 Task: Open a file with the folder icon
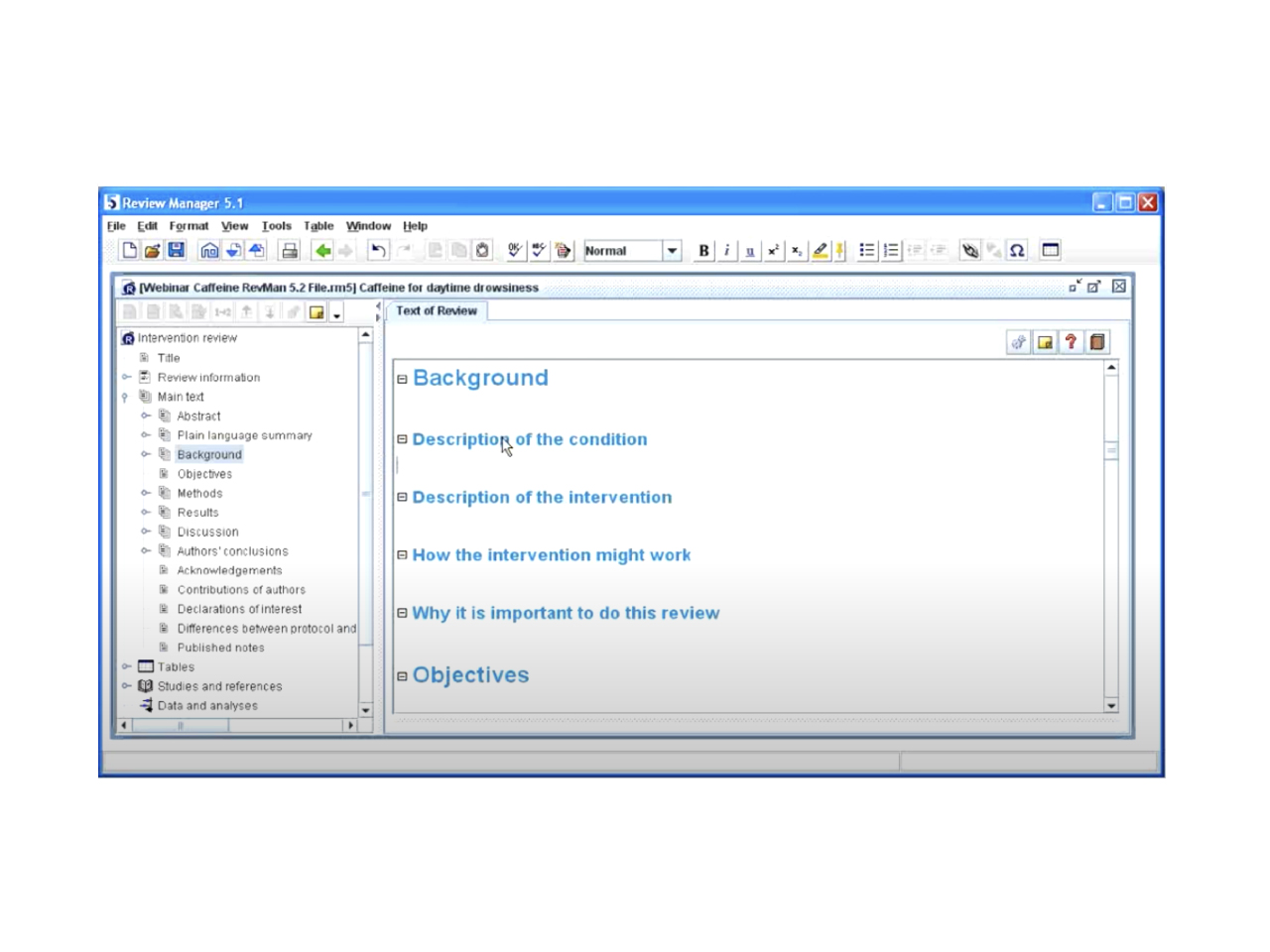(152, 251)
